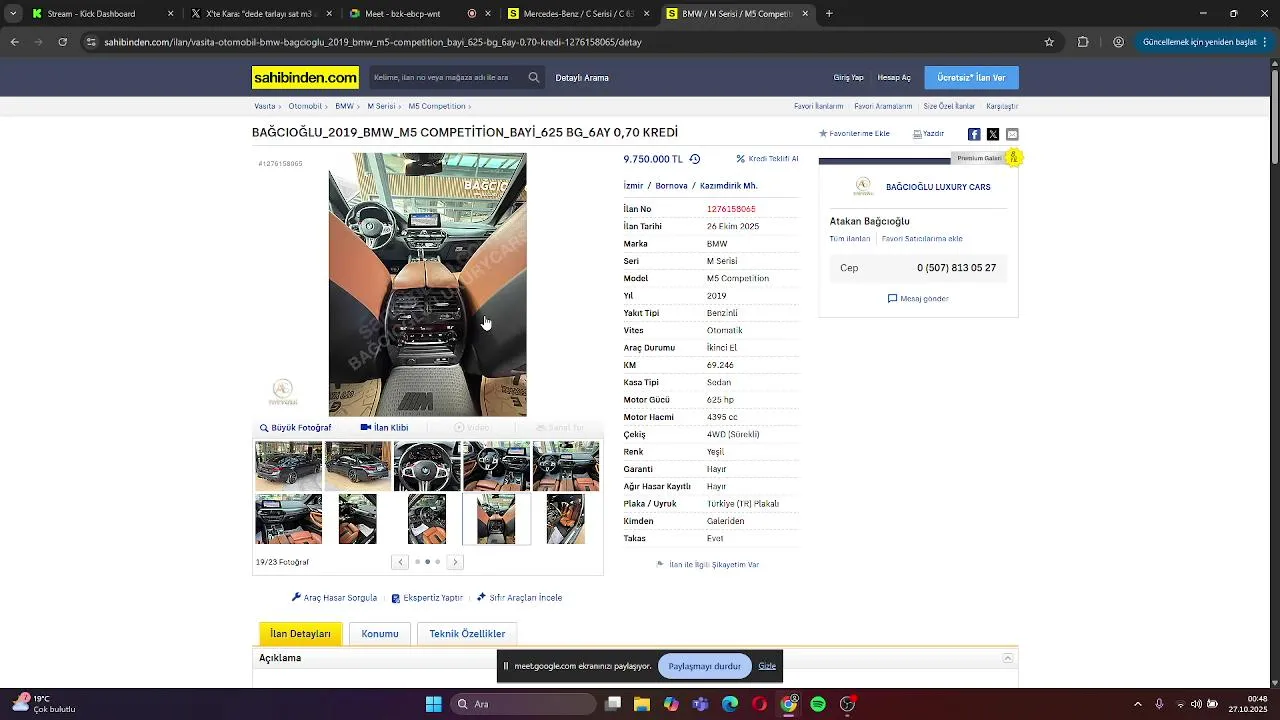Click İlan ile İlgili Şikayetim Var

click(x=708, y=564)
